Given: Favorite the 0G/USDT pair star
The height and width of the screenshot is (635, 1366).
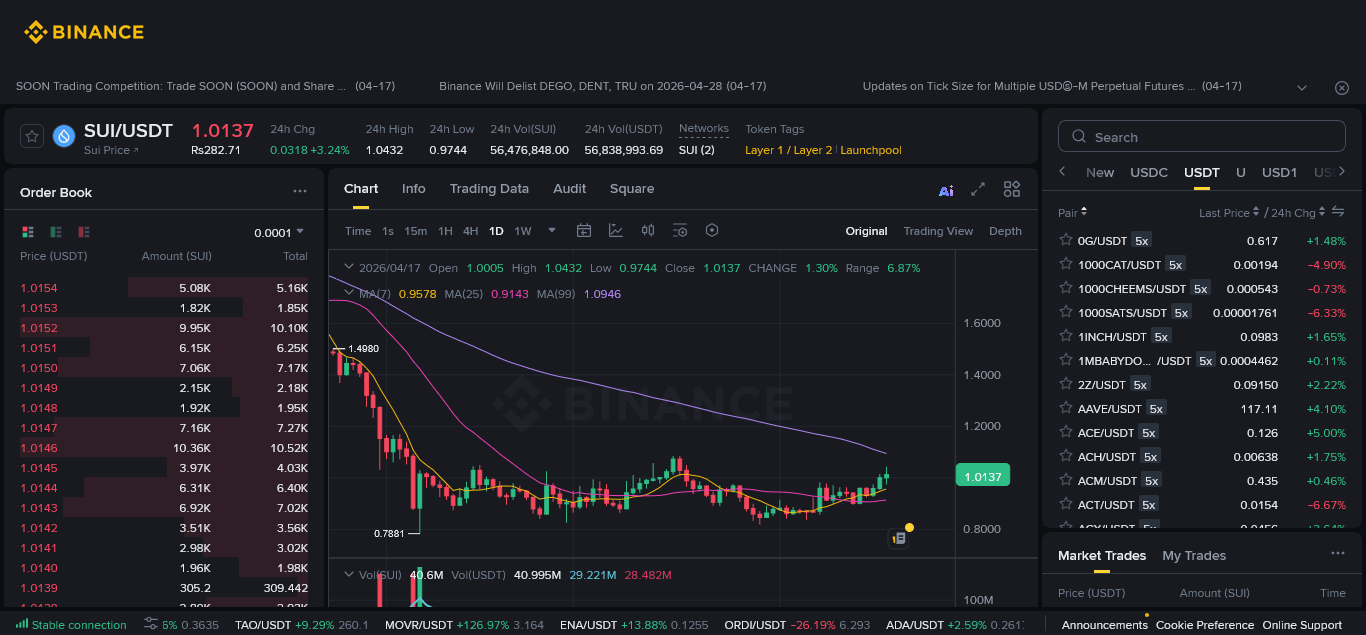Looking at the screenshot, I should pyautogui.click(x=1065, y=241).
